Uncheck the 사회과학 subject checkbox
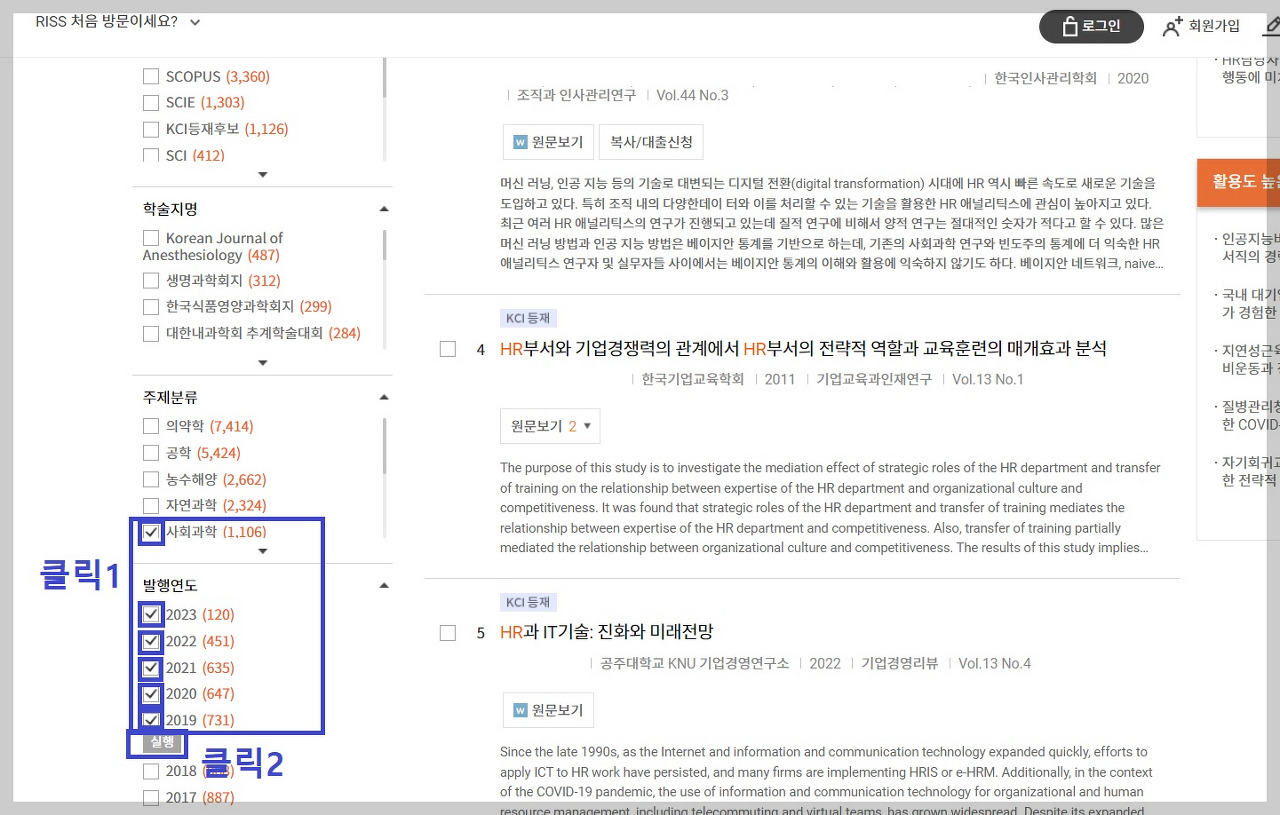This screenshot has height=815, width=1280. click(x=151, y=532)
